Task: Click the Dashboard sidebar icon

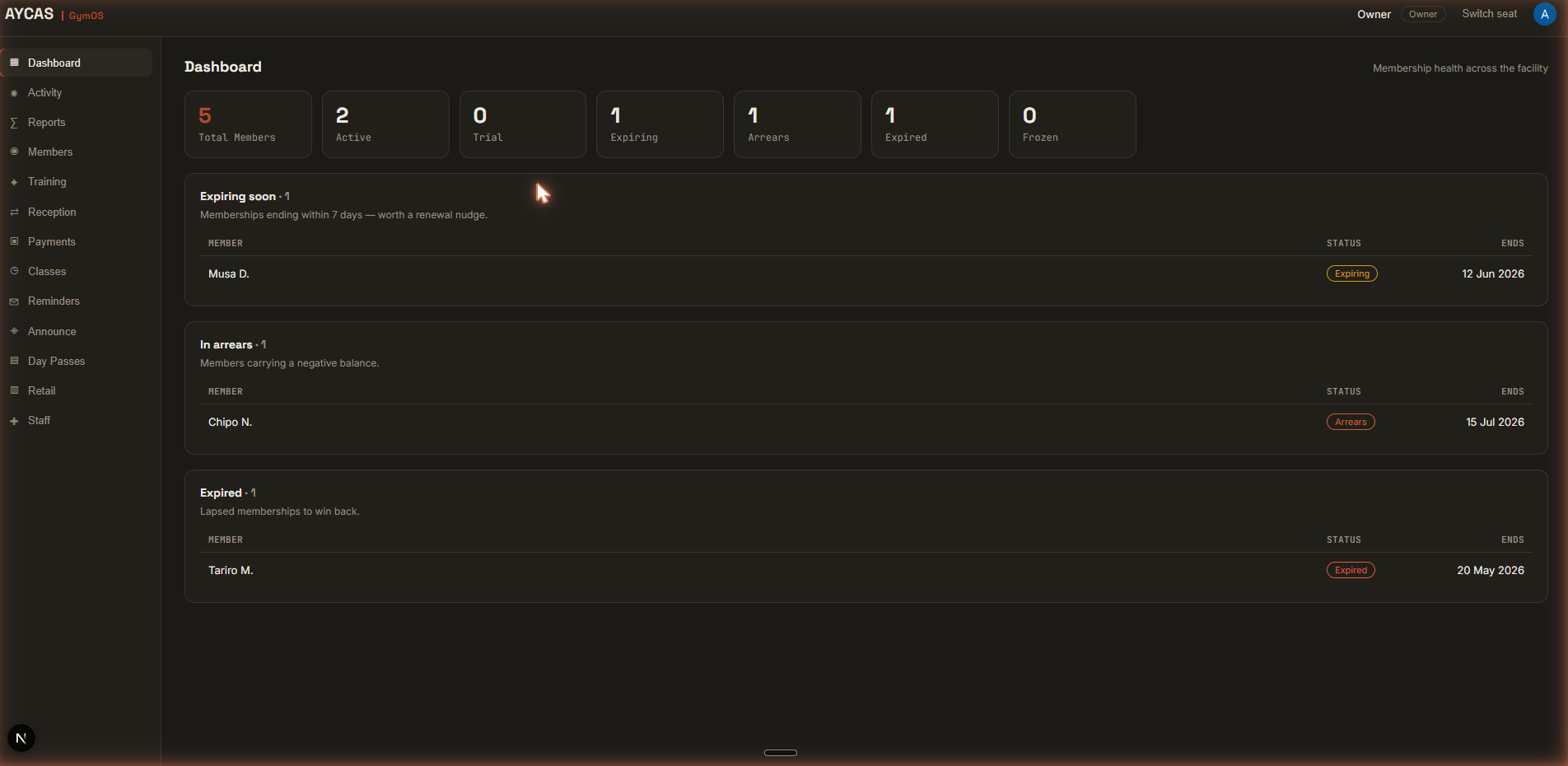Action: [x=14, y=63]
